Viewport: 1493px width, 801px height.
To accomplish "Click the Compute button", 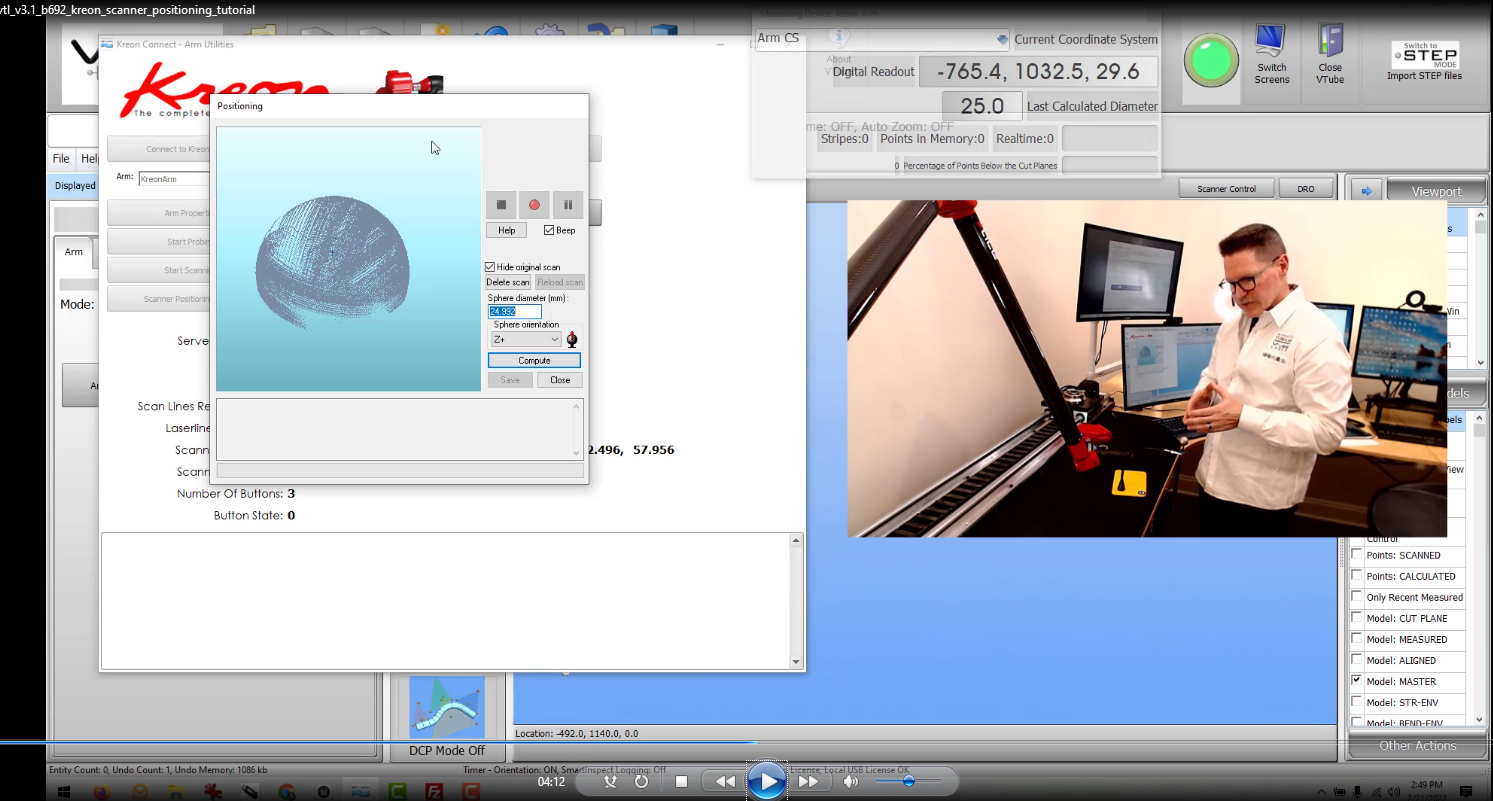I will pyautogui.click(x=534, y=360).
